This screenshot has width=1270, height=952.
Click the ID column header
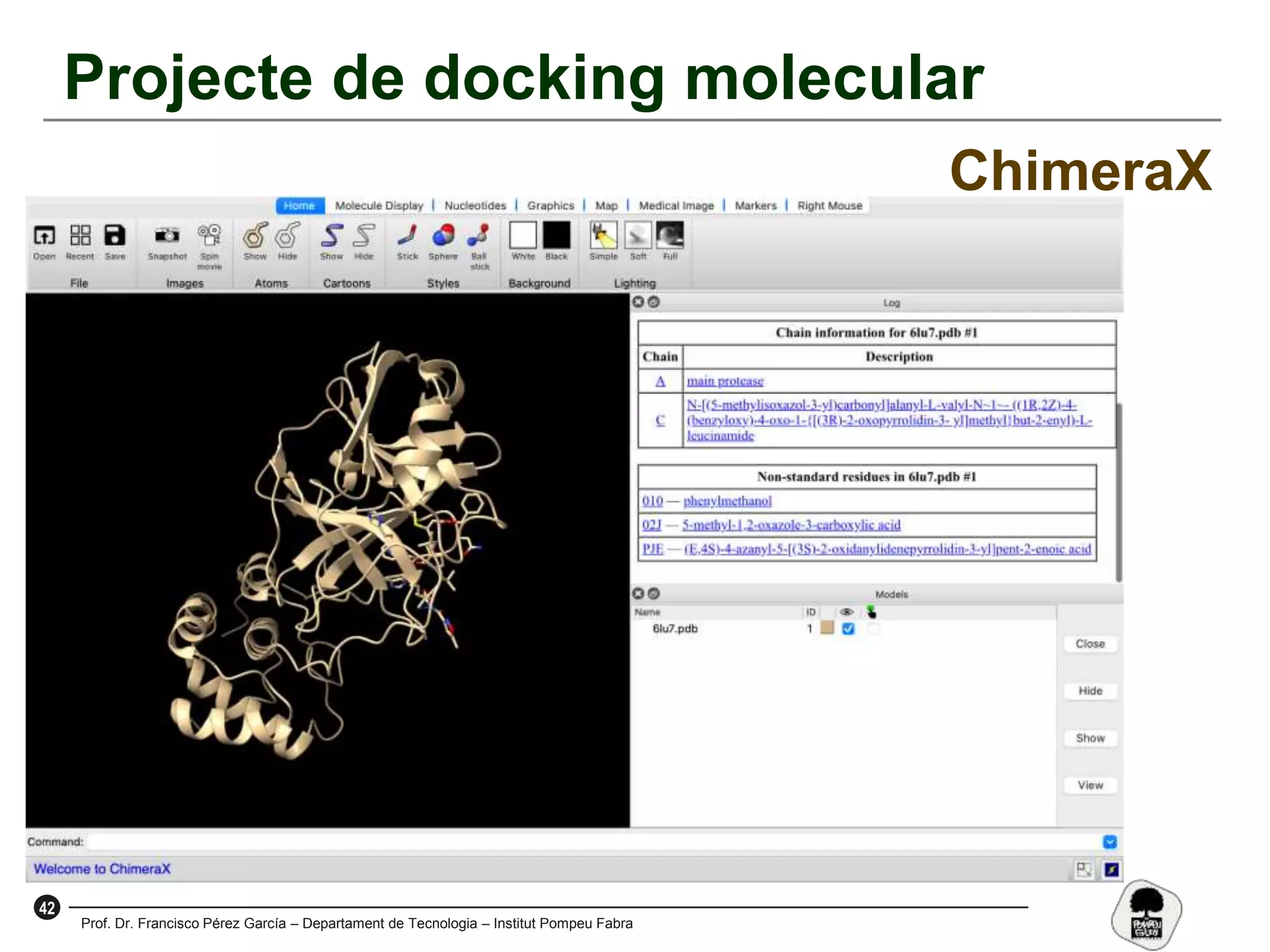click(810, 612)
